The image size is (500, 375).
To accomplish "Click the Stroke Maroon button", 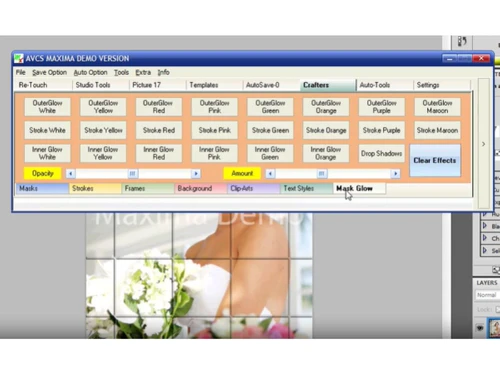I will 437,130.
